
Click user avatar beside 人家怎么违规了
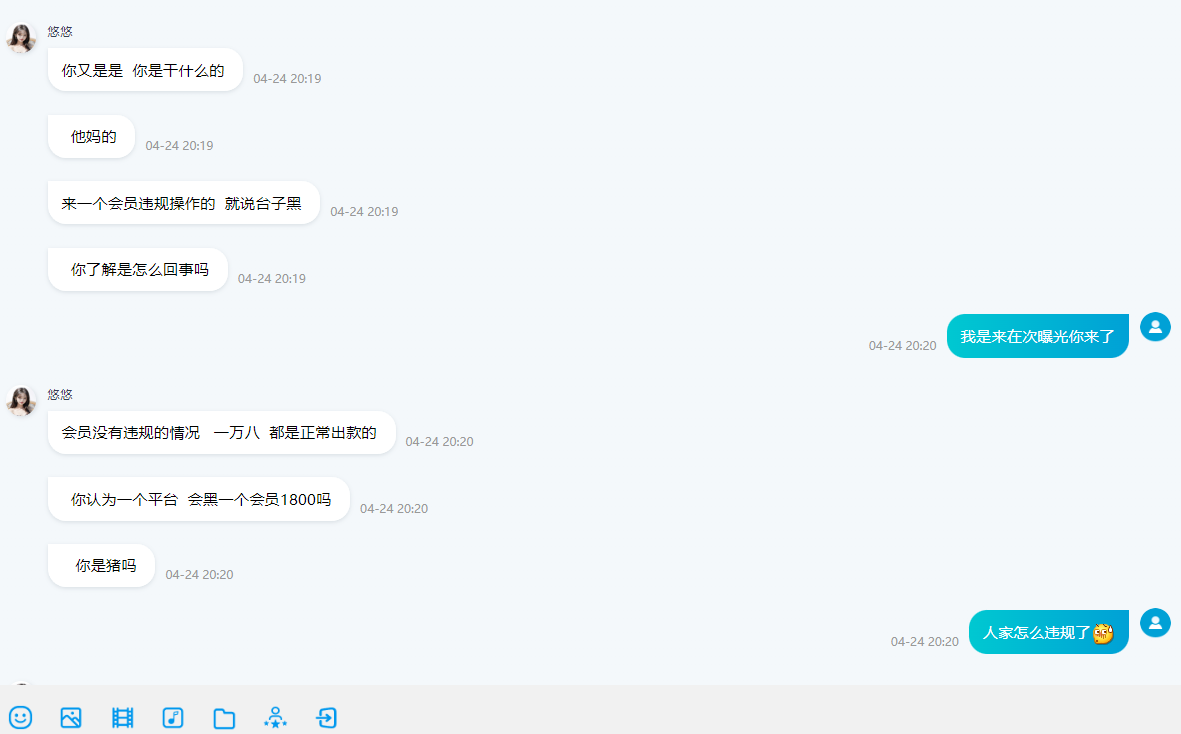[1155, 623]
